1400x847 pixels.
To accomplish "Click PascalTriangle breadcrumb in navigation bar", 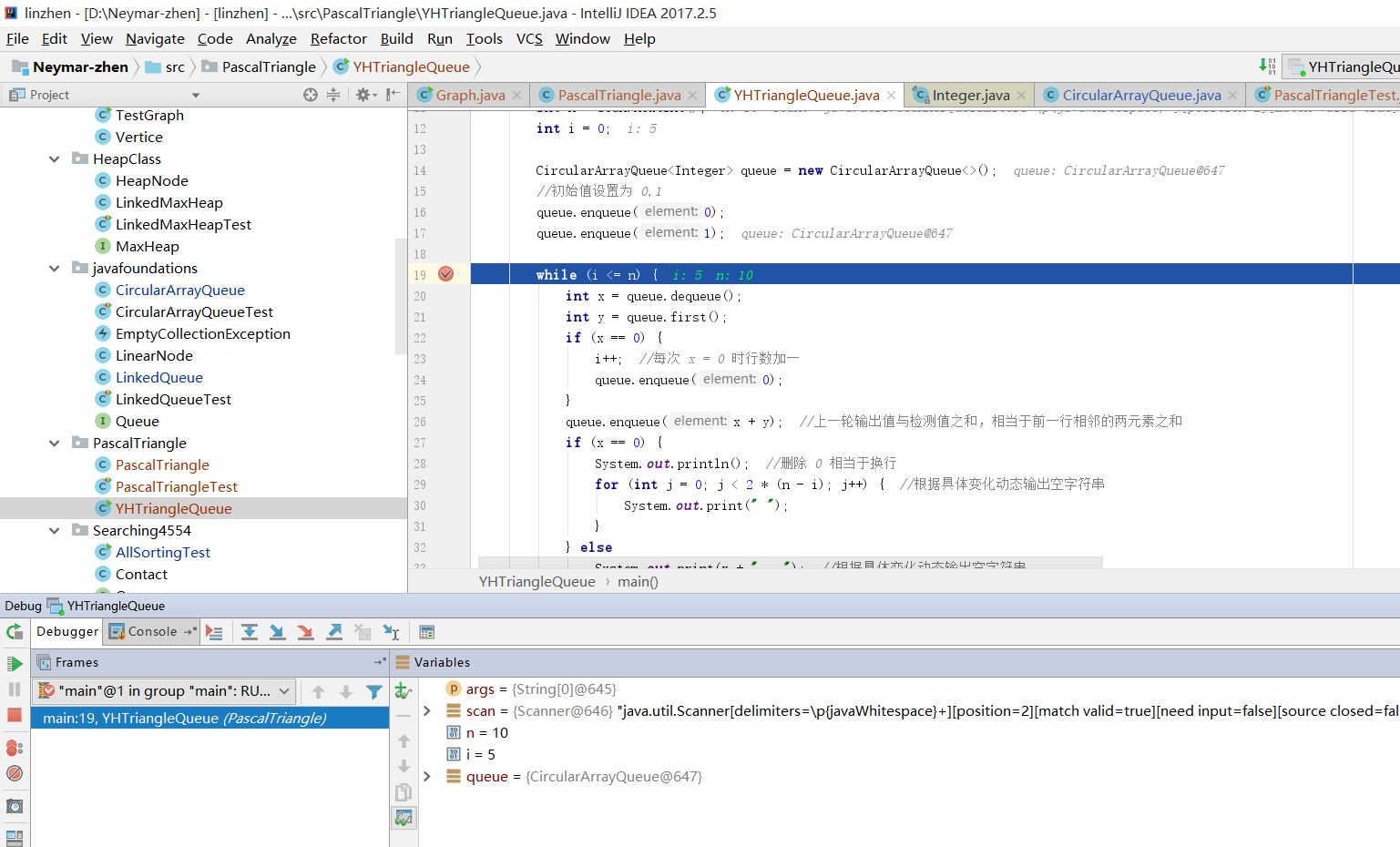I will [x=260, y=66].
